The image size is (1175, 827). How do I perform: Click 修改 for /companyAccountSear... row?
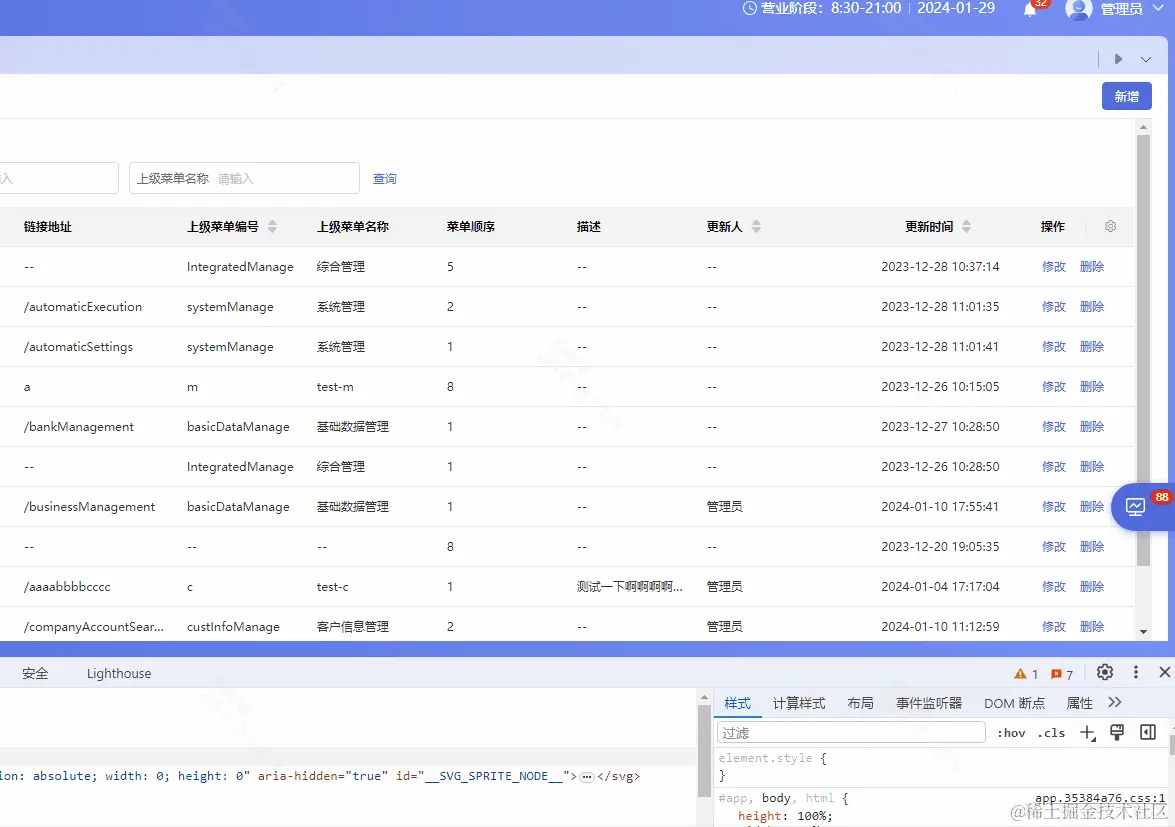tap(1054, 626)
